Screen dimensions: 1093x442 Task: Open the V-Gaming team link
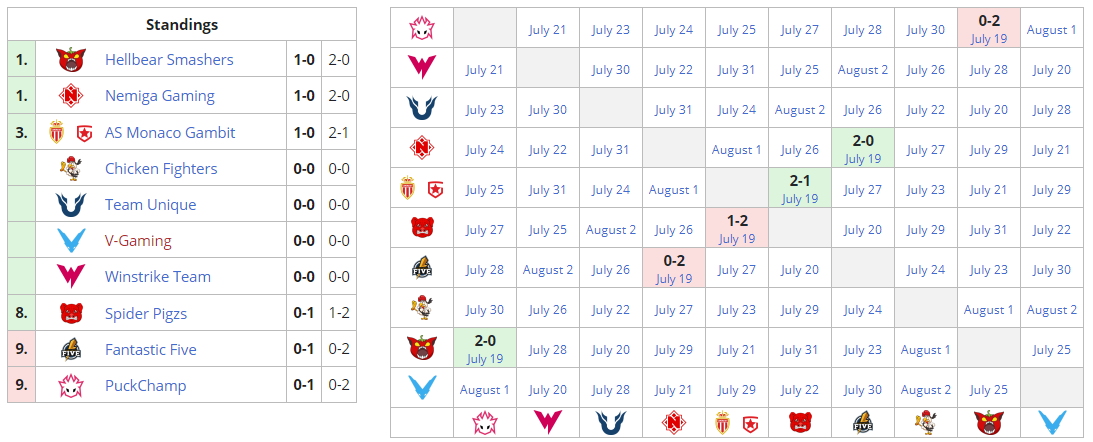(138, 241)
